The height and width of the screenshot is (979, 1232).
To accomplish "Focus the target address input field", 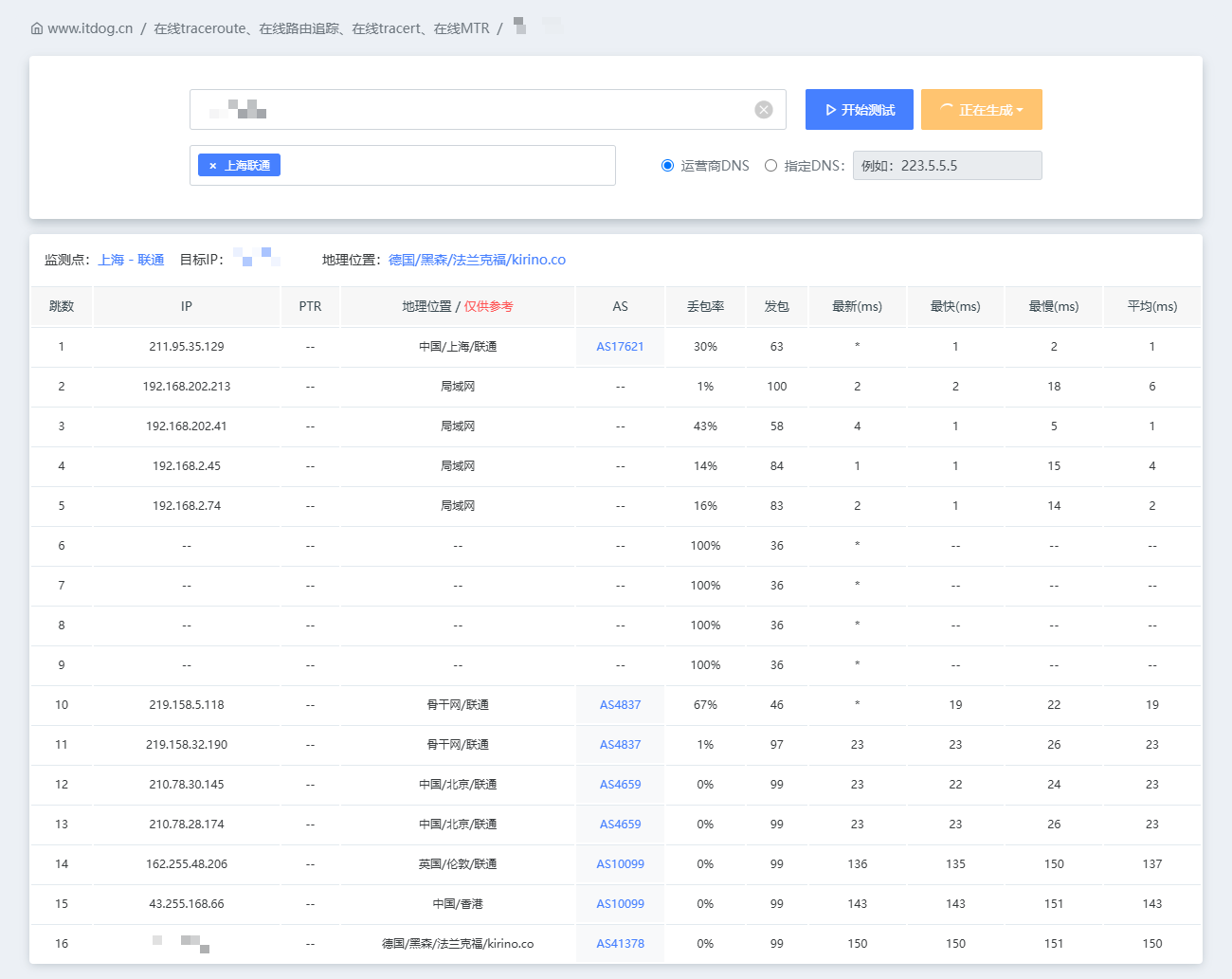I will pyautogui.click(x=488, y=110).
